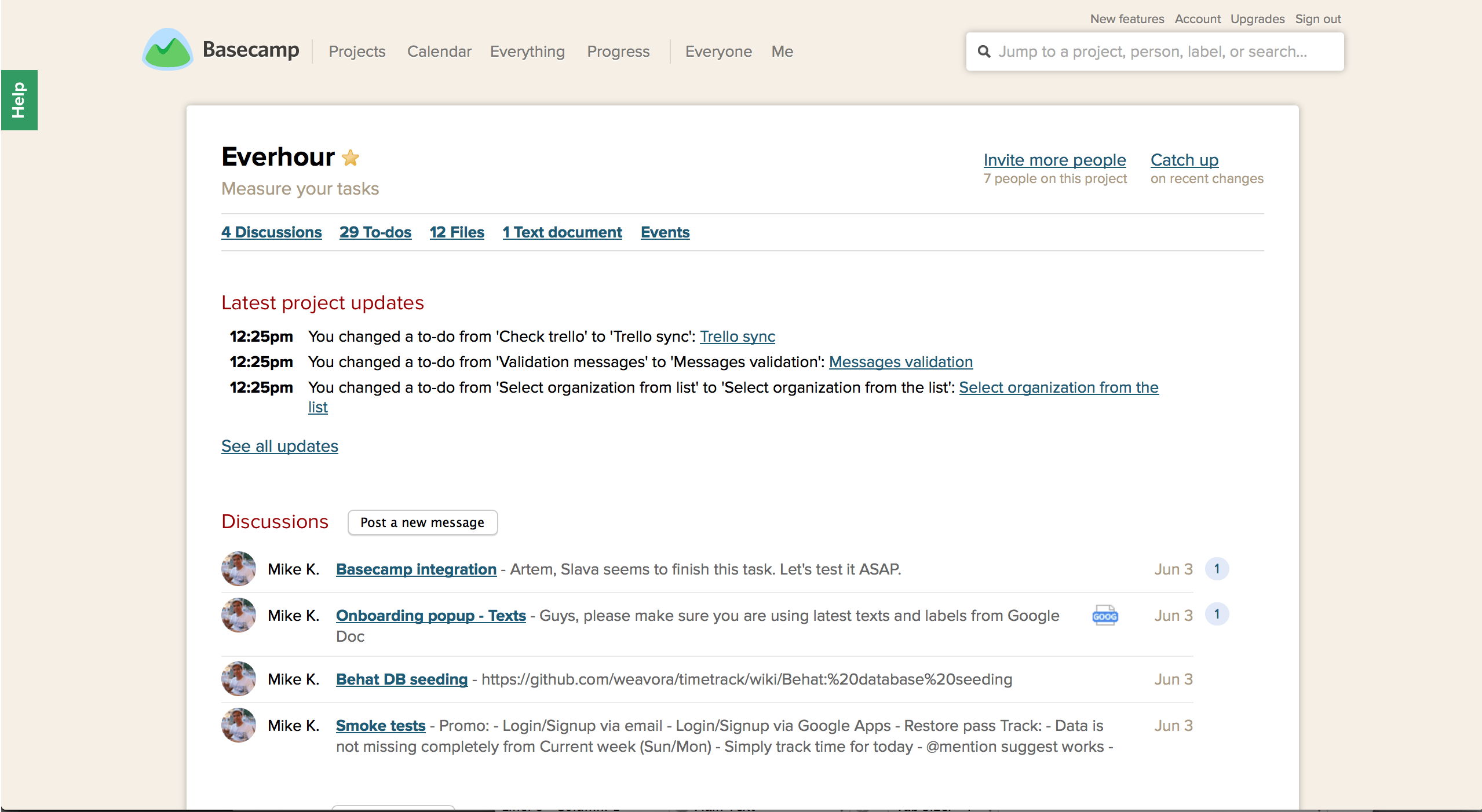1482x812 pixels.
Task: Focus the Jump to a project search field
Action: tap(1155, 52)
